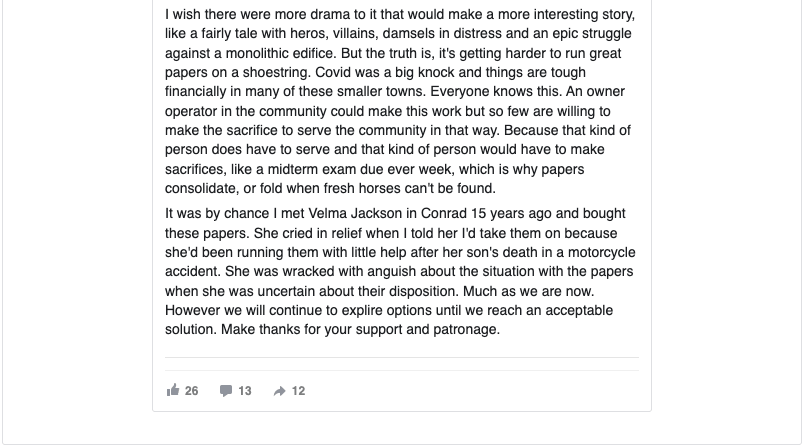Click the share count 12
This screenshot has width=803, height=446.
(x=298, y=391)
